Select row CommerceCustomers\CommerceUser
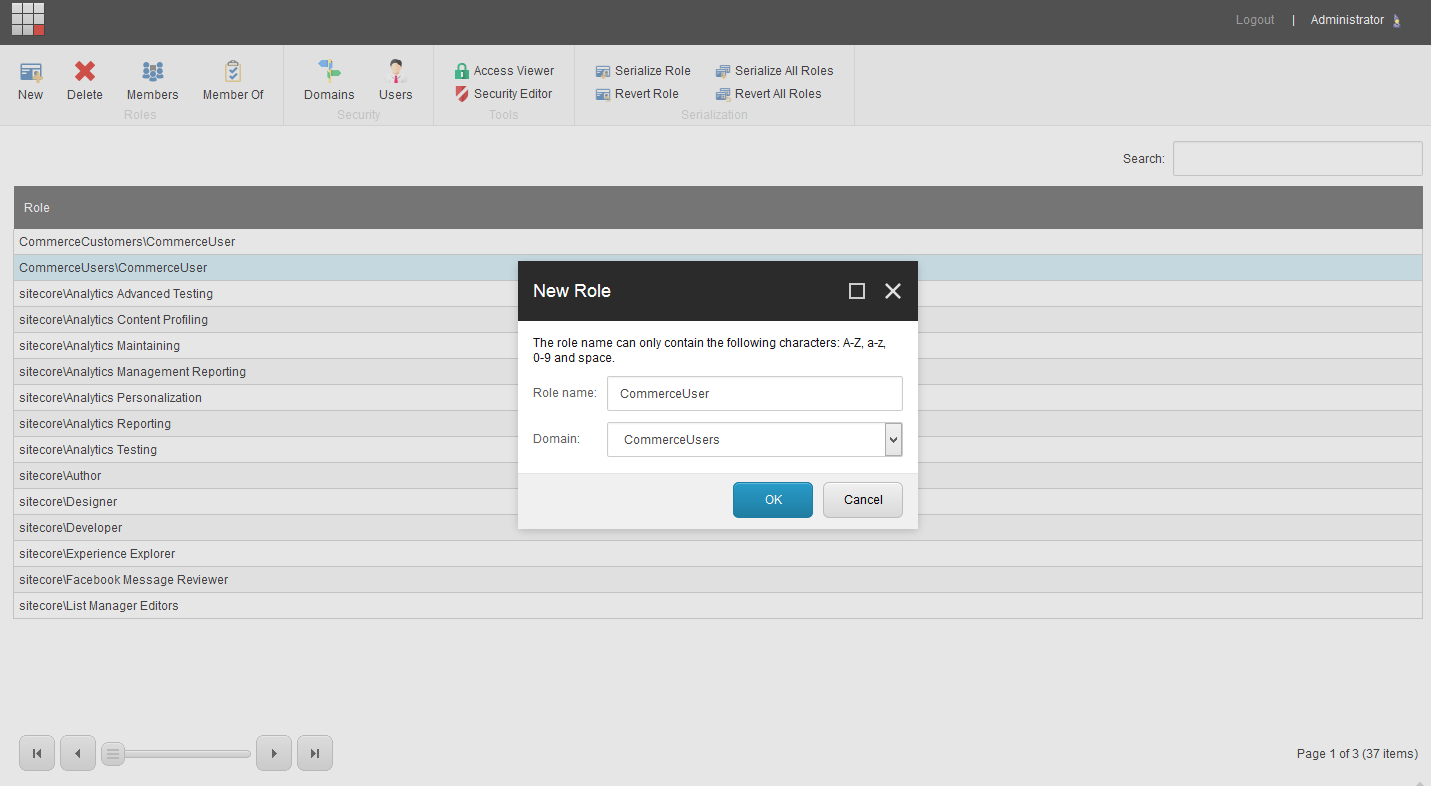This screenshot has height=786, width=1431. 718,242
